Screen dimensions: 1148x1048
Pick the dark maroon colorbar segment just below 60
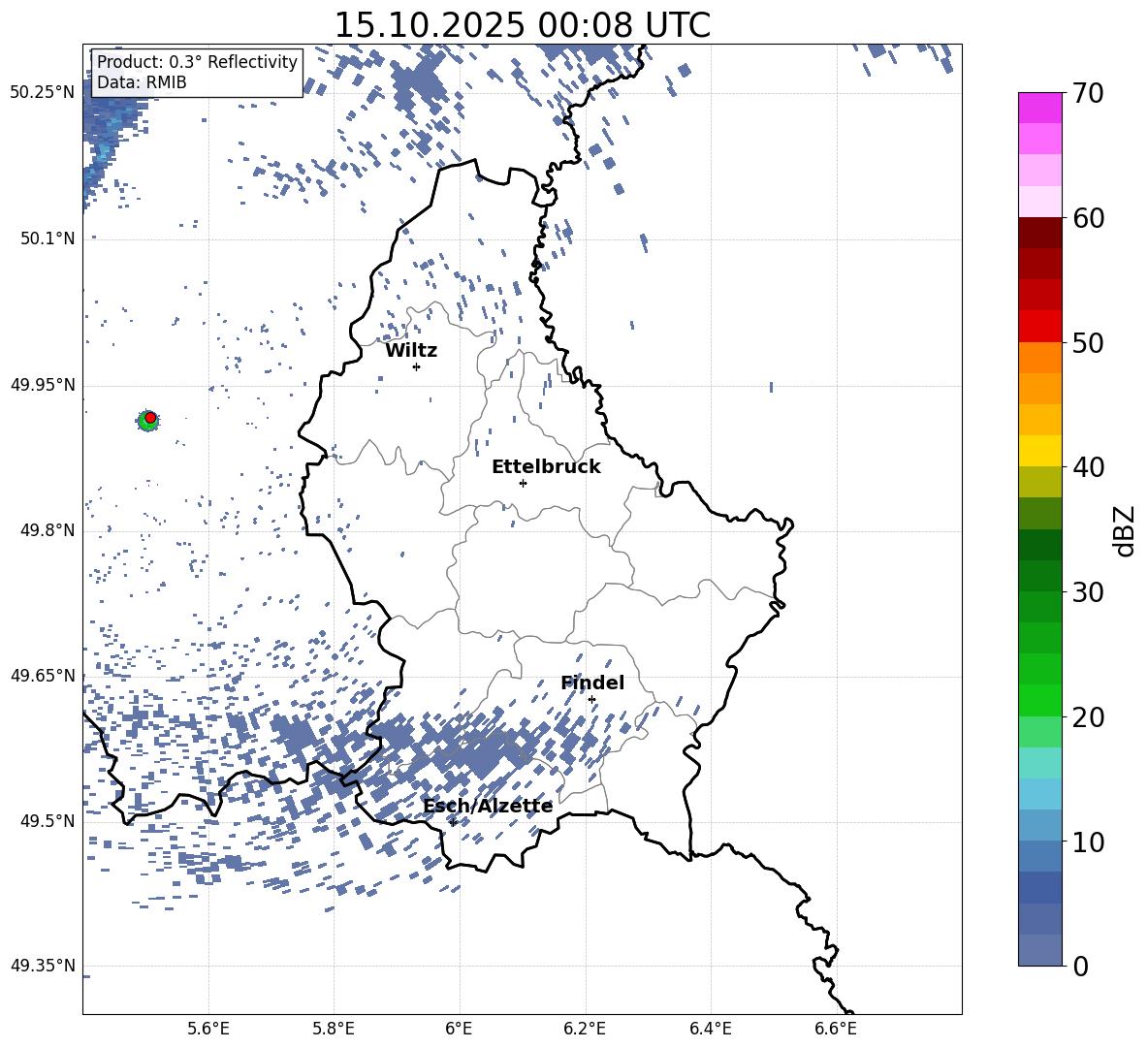[1039, 234]
